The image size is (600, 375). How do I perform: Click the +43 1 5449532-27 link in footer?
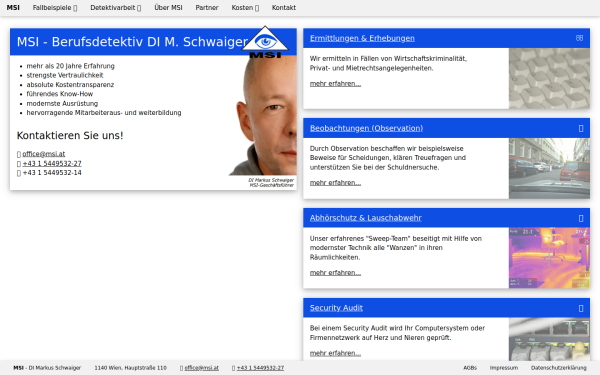260,368
